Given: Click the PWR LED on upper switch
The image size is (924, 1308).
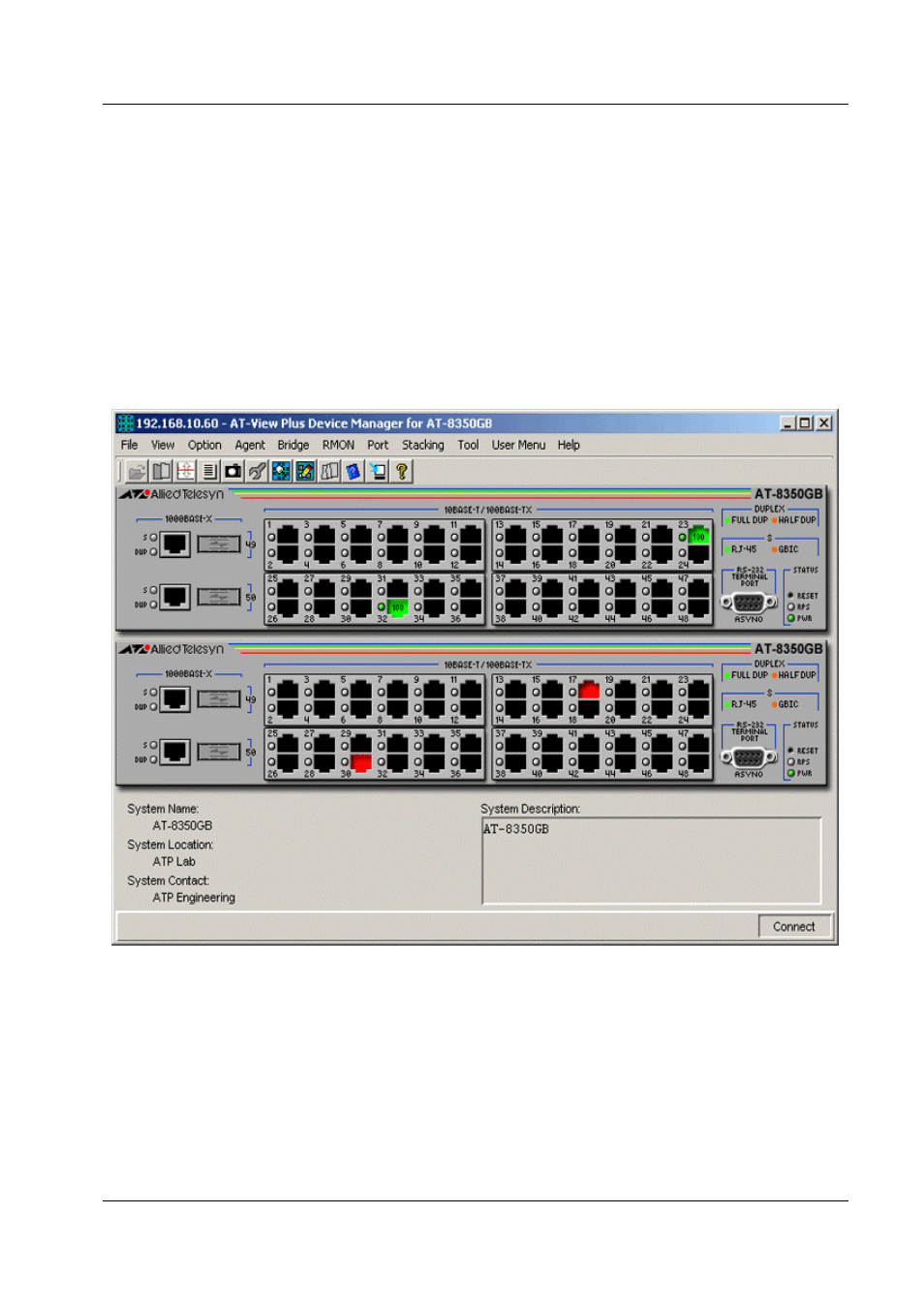Looking at the screenshot, I should pyautogui.click(x=791, y=618).
